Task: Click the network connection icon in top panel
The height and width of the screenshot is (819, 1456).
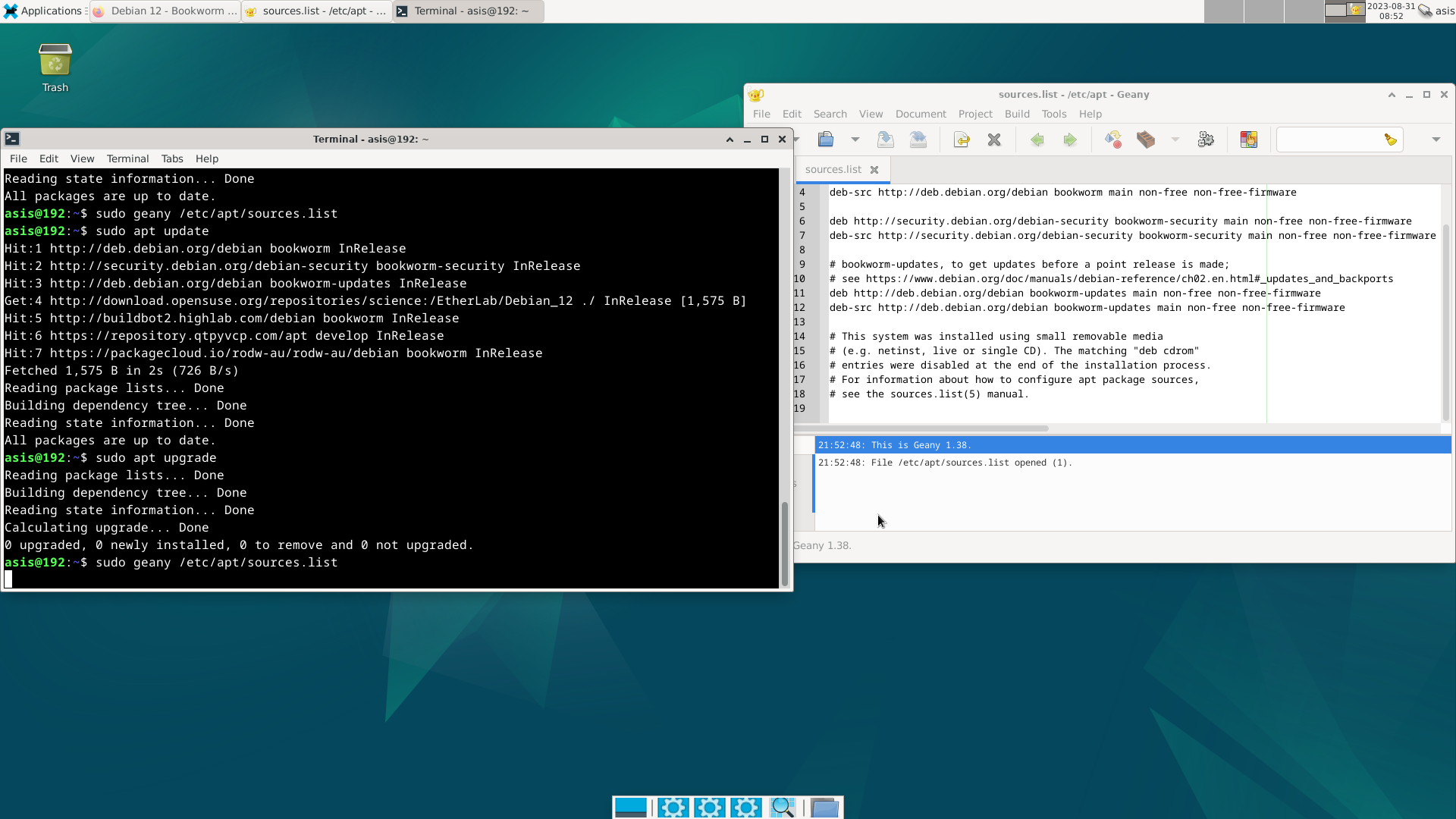Action: tap(1425, 11)
